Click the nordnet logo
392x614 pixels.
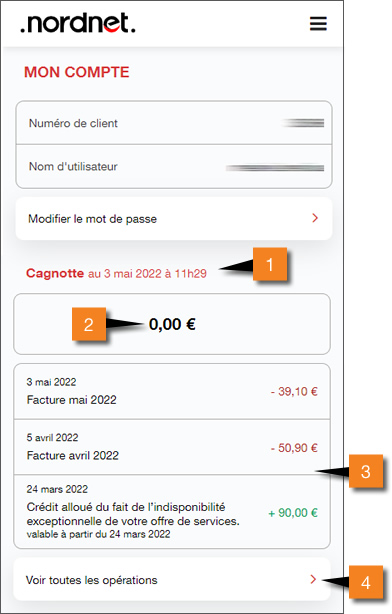pyautogui.click(x=78, y=23)
